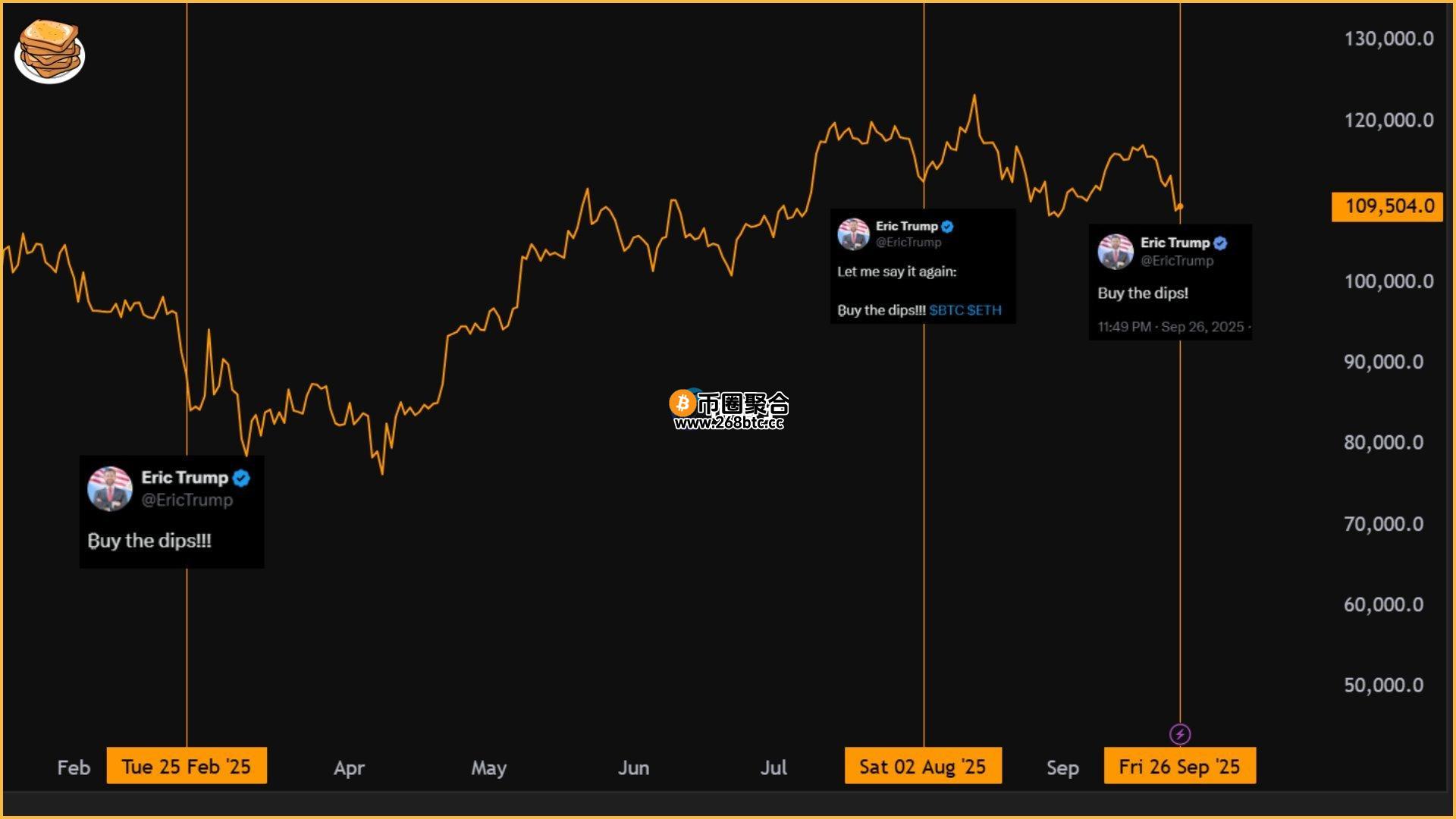Click Eric Trump avatar in August tweet
Image resolution: width=1456 pixels, height=819 pixels.
tap(853, 234)
